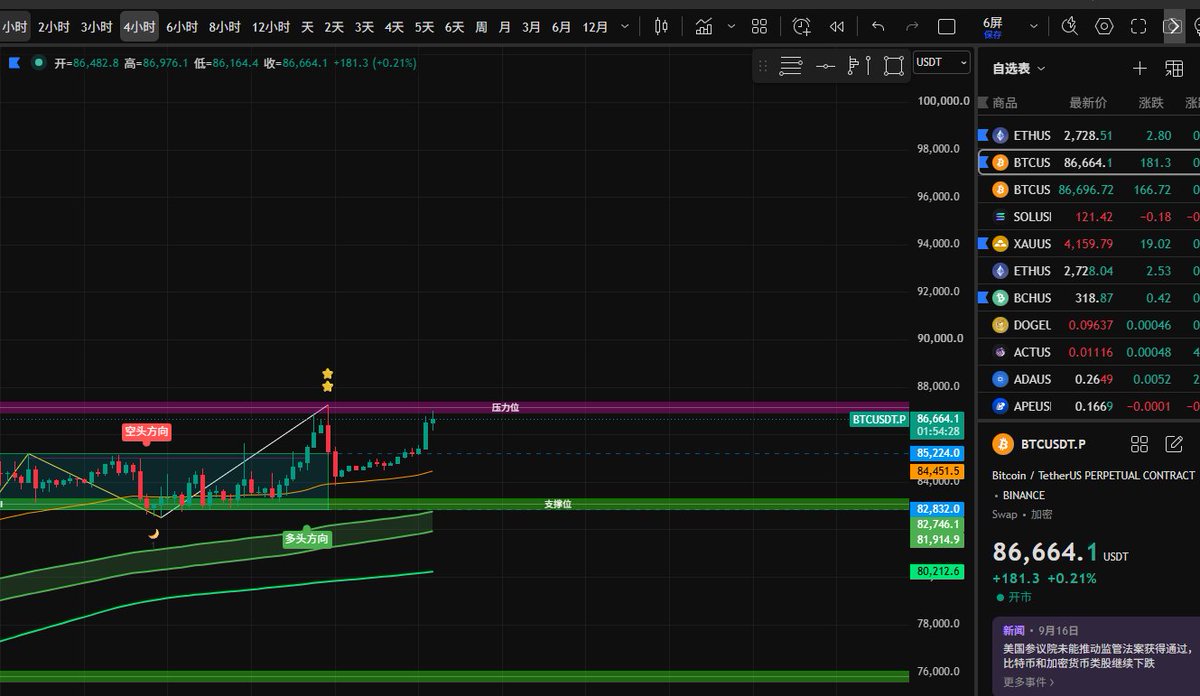Screen dimensions: 1200x696
Task: Open the layout setup square icon
Action: 947,27
